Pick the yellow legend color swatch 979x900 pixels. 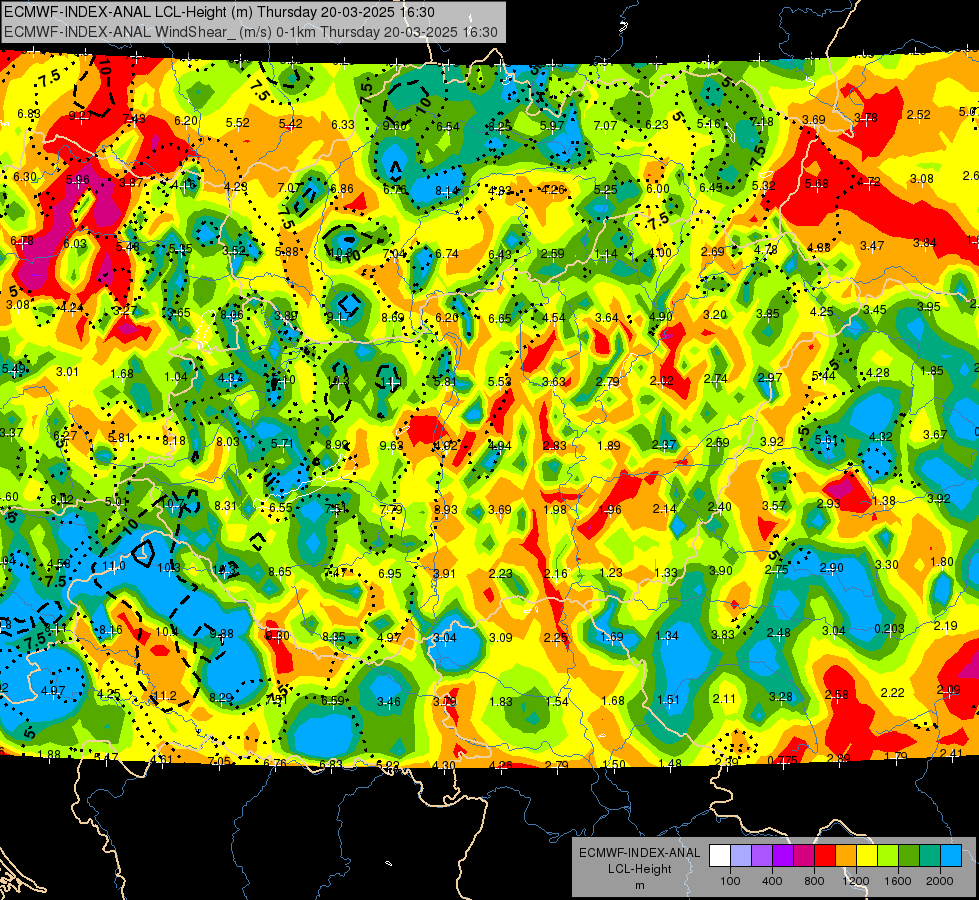pos(867,856)
